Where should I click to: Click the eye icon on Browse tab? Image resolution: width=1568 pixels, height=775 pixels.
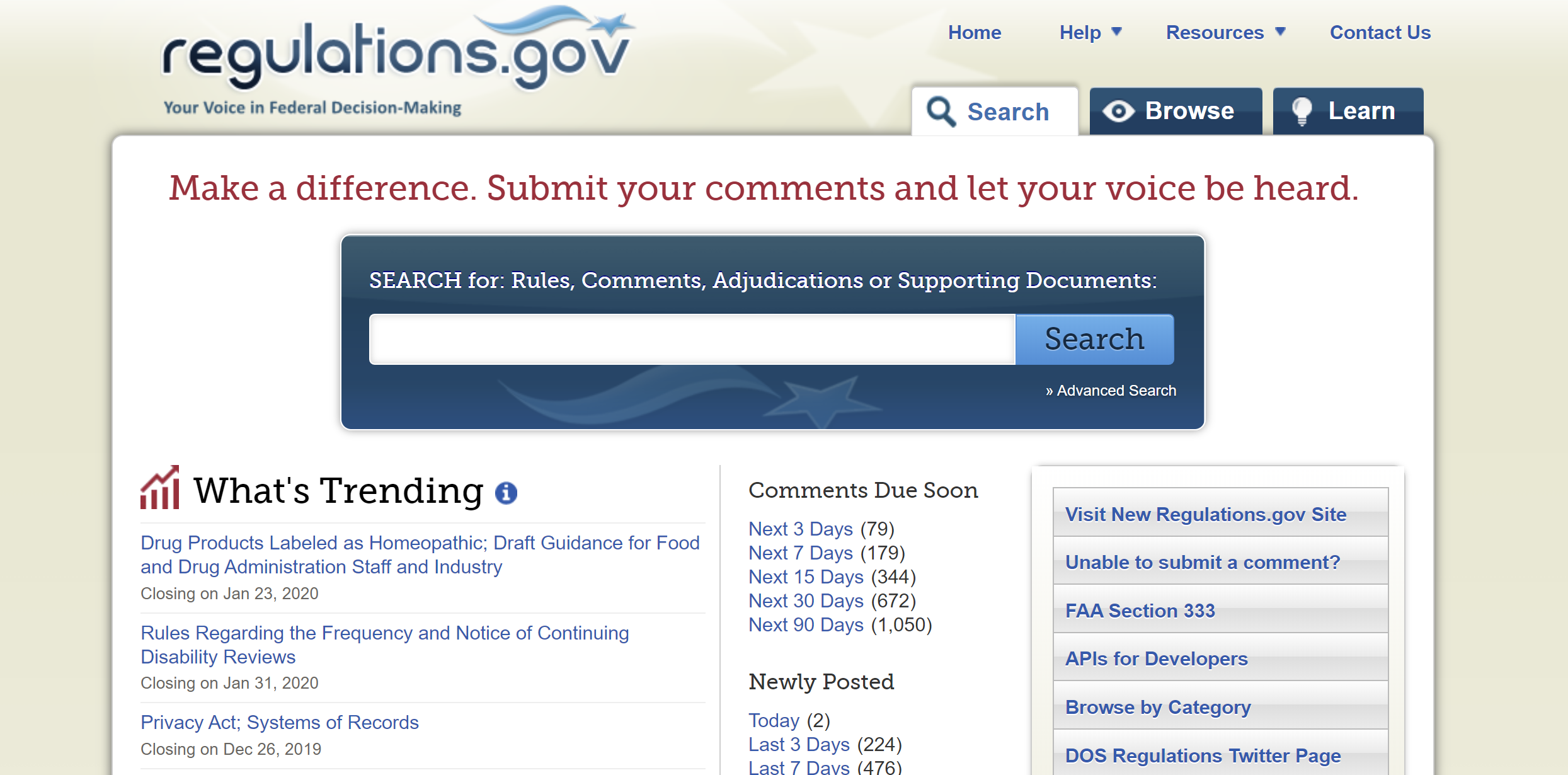[x=1119, y=112]
